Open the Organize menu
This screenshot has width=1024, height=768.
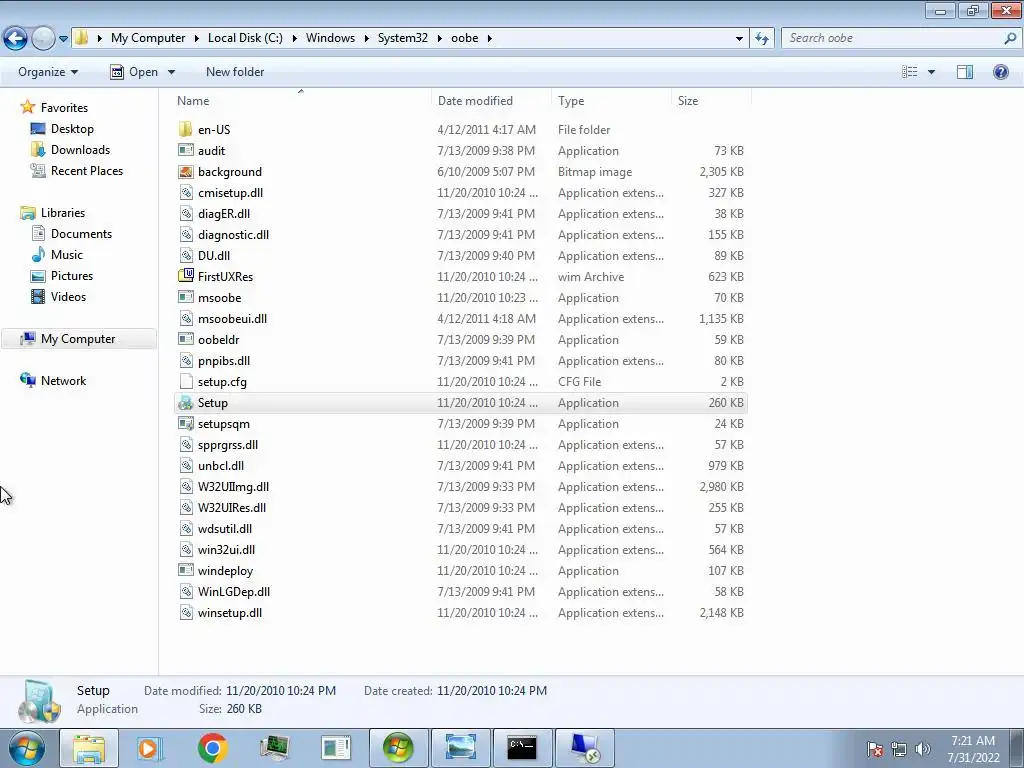(x=48, y=72)
